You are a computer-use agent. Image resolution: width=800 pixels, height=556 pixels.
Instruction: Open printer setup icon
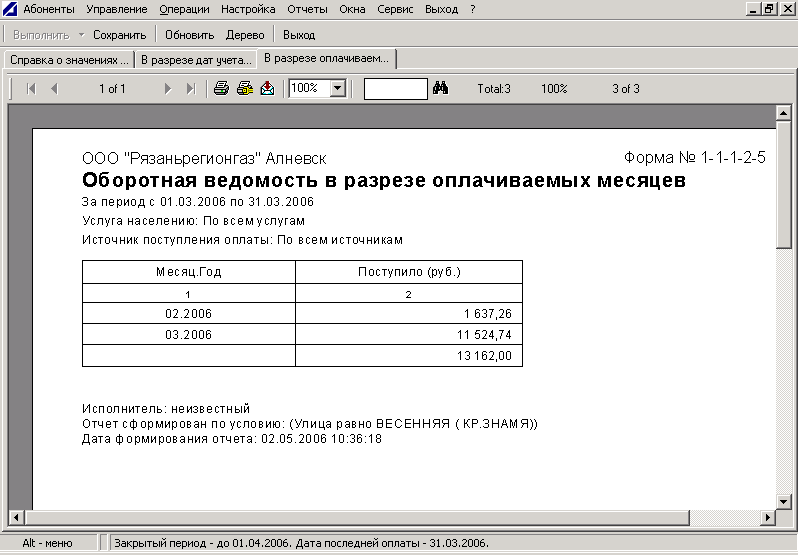244,89
